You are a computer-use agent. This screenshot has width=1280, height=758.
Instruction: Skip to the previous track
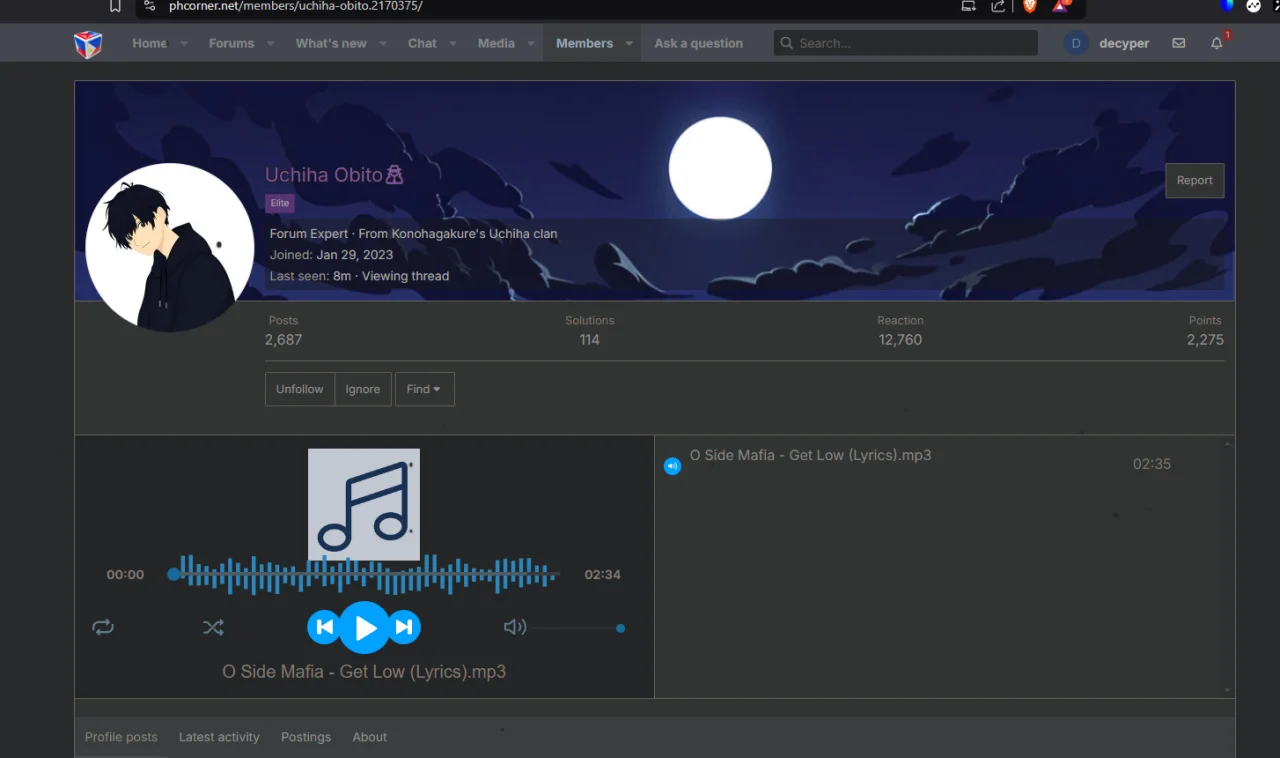click(x=324, y=628)
